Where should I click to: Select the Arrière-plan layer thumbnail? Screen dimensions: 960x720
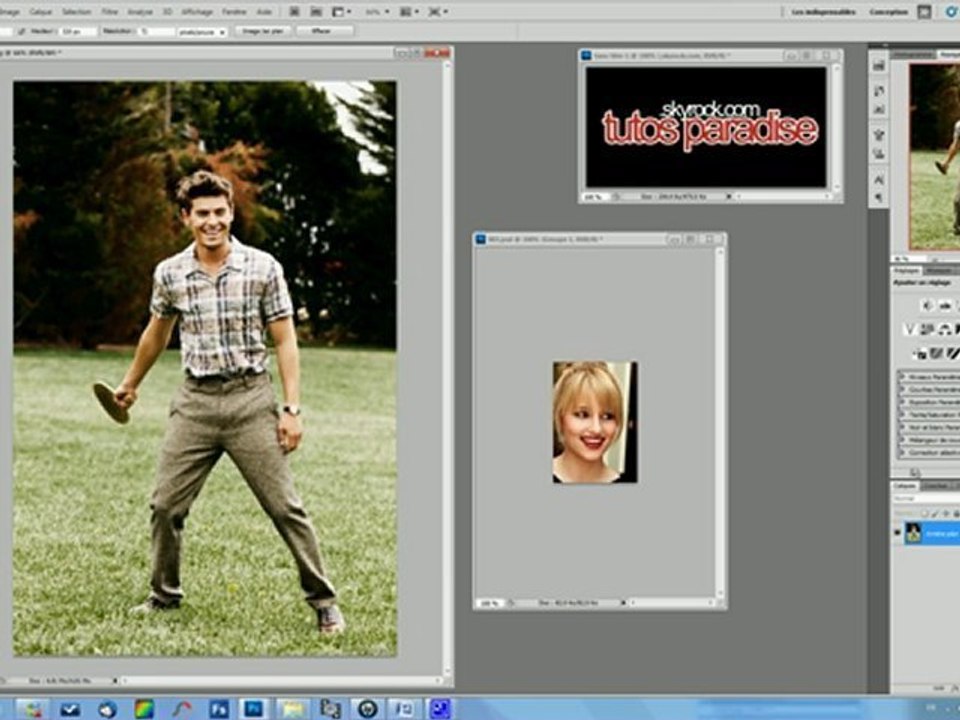click(x=913, y=533)
